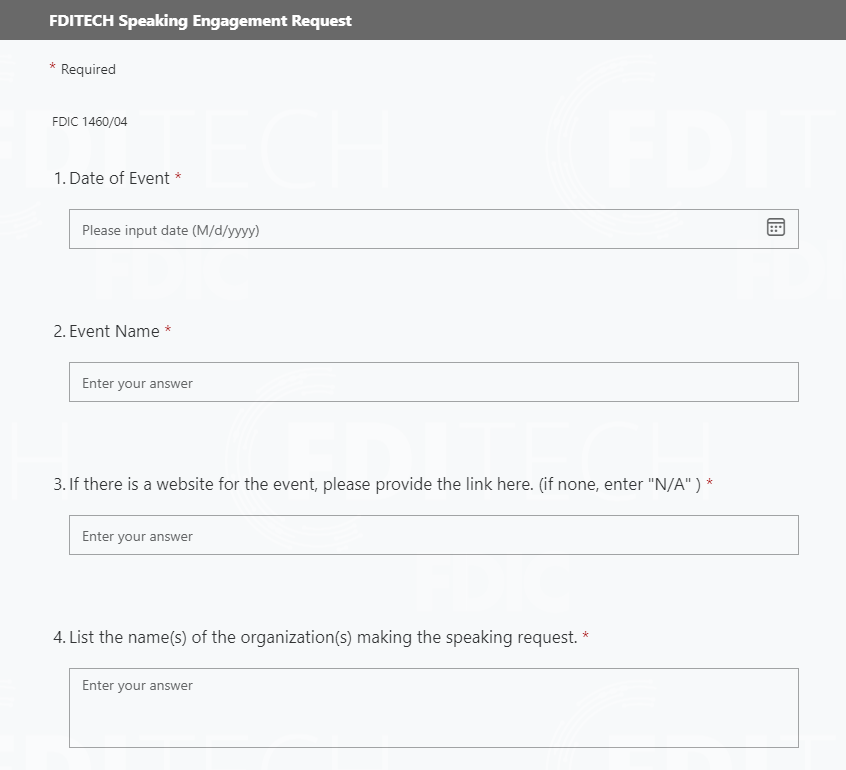Click the red asterisk beside Date of Event
This screenshot has width=846, height=770.
(x=178, y=177)
